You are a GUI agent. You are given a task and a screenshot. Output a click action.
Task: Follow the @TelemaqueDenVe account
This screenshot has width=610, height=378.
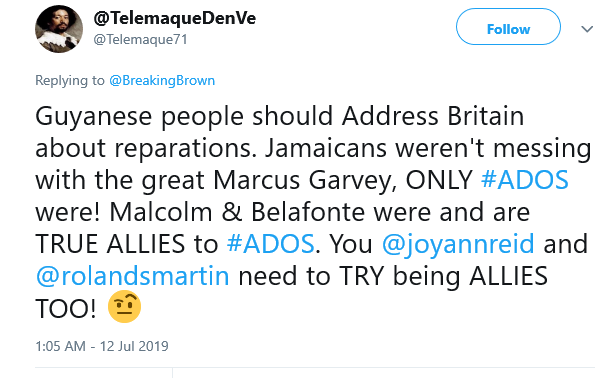click(x=508, y=27)
